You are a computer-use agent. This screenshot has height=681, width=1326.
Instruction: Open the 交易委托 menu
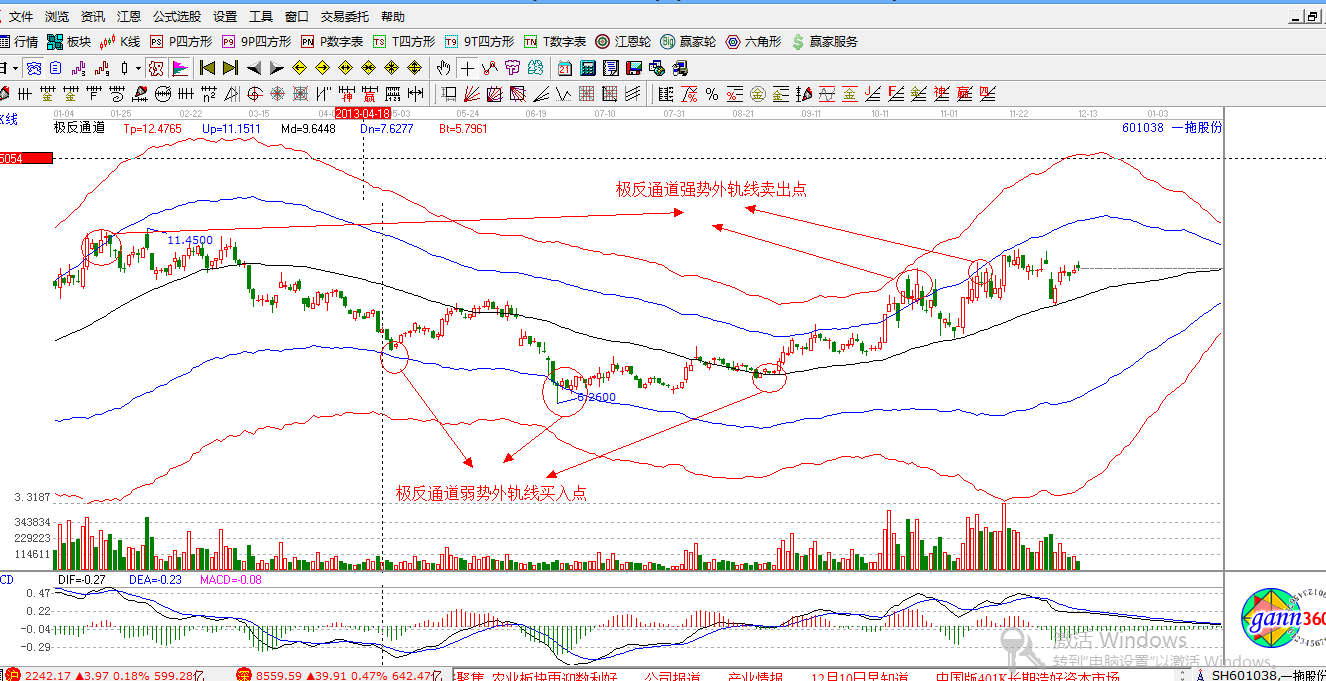[344, 17]
